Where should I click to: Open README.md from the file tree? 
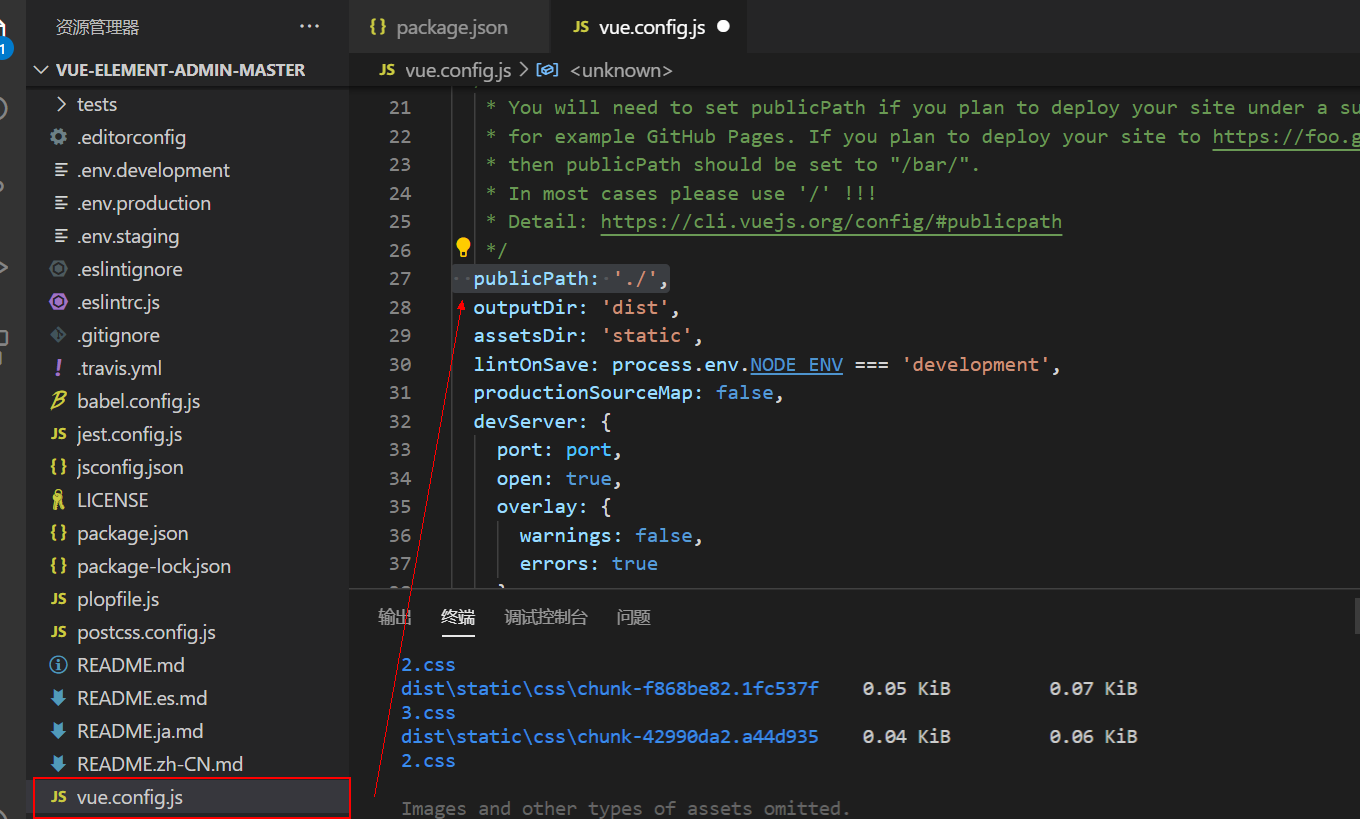point(130,665)
